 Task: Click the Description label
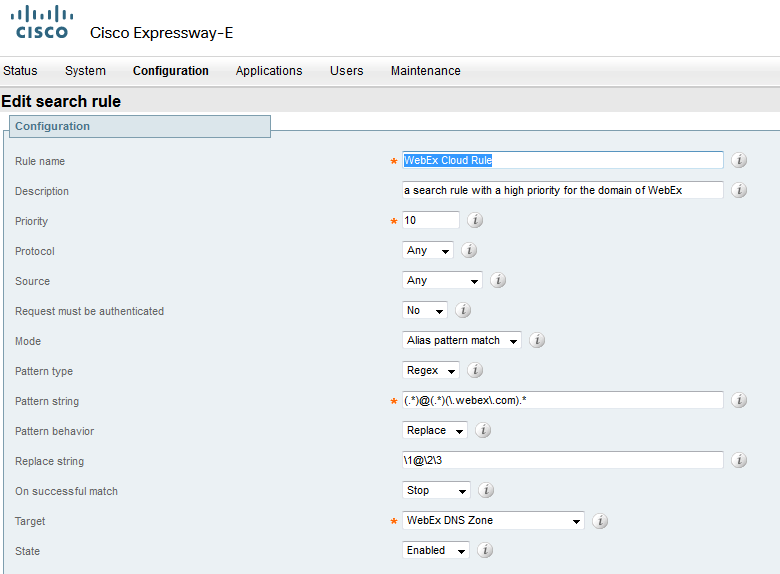42,191
